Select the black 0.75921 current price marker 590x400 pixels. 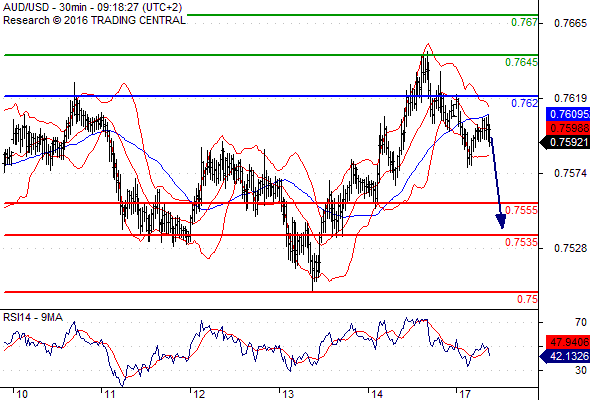click(x=565, y=142)
